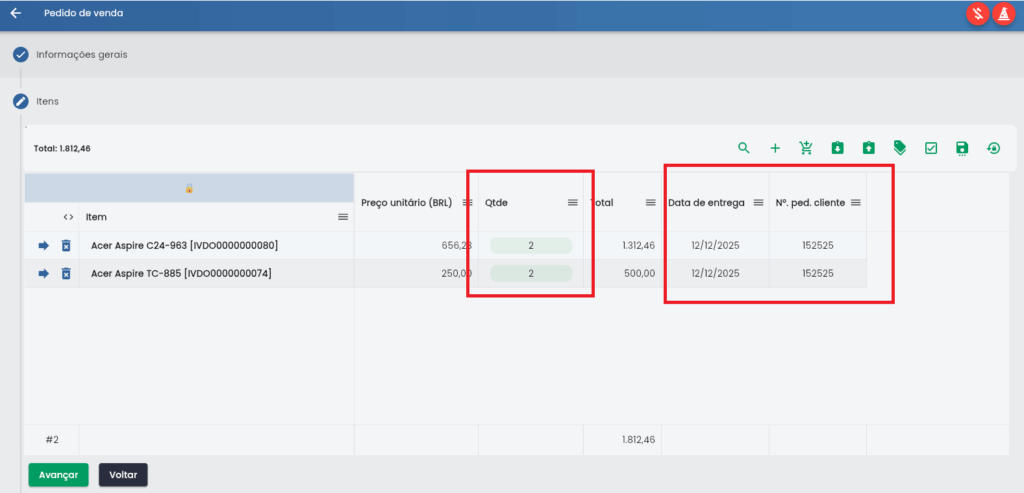The height and width of the screenshot is (493, 1024).
Task: Open the price tags icon
Action: point(900,148)
